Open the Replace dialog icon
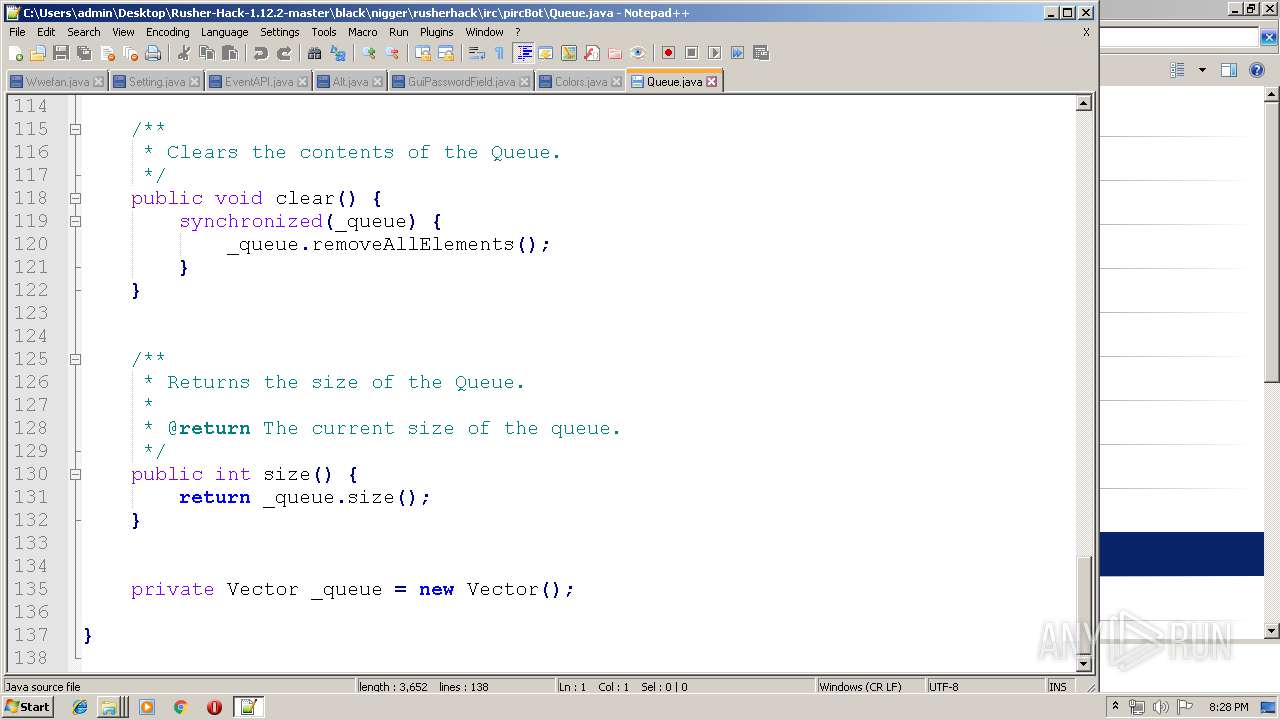Image resolution: width=1280 pixels, height=720 pixels. [338, 53]
